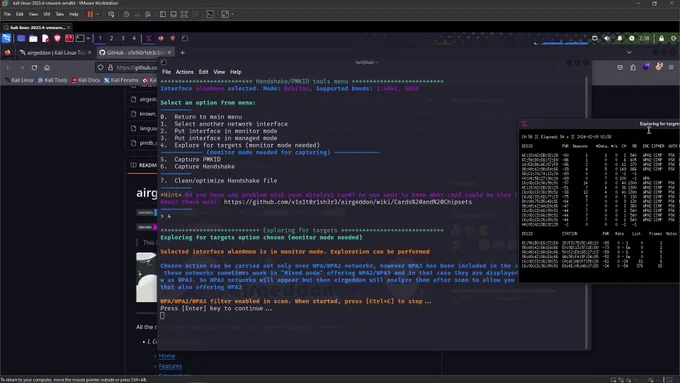
Task: Expand the VMware stretch guest dropdown arrow
Action: click(232, 14)
